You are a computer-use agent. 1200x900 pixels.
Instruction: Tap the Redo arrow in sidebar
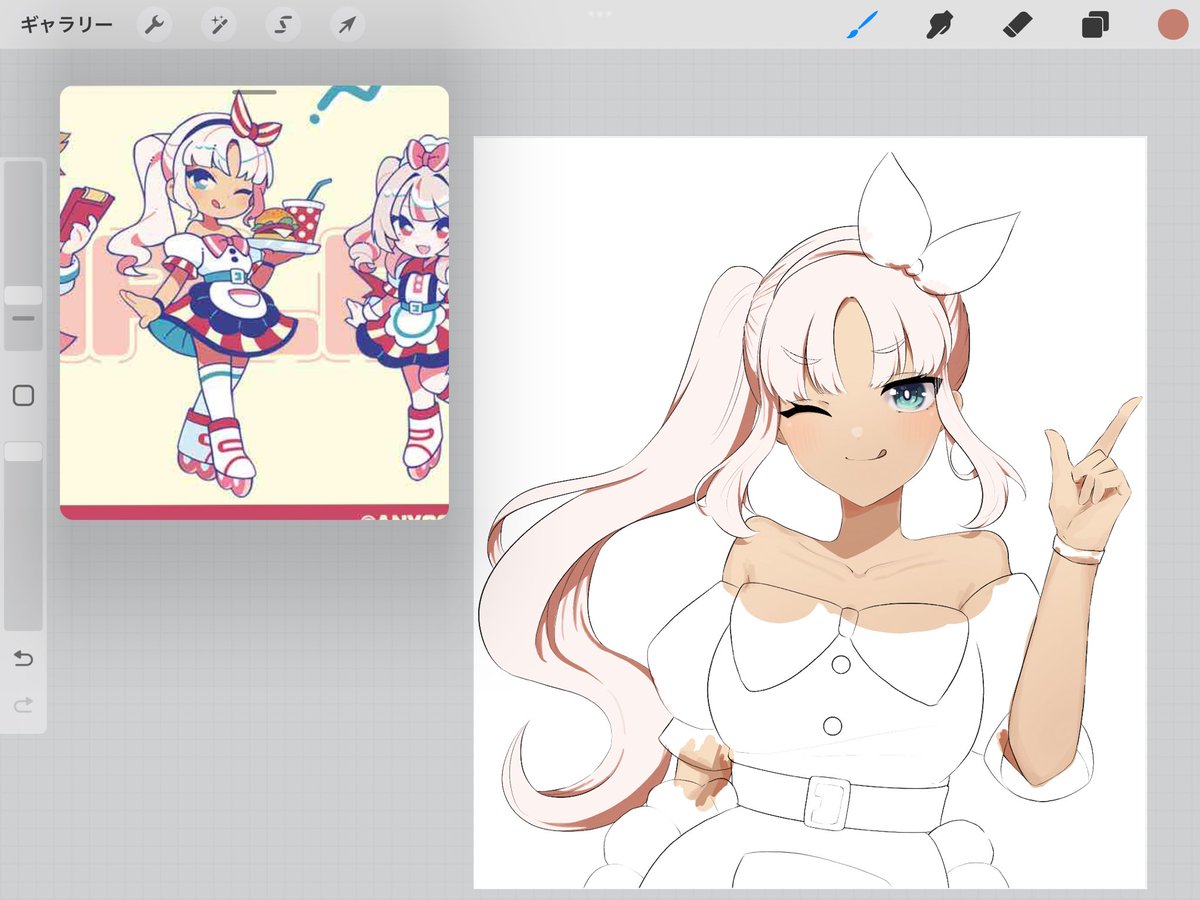coord(23,705)
